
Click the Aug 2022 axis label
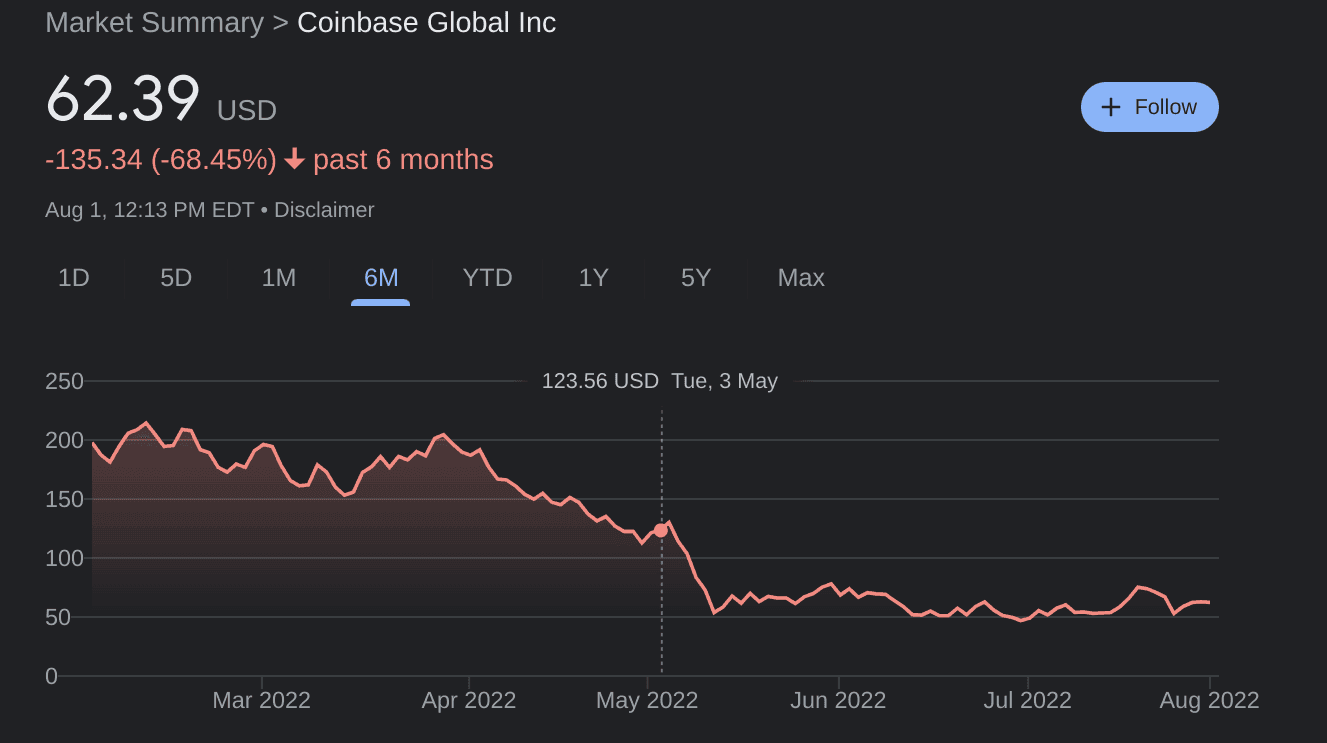(1210, 700)
